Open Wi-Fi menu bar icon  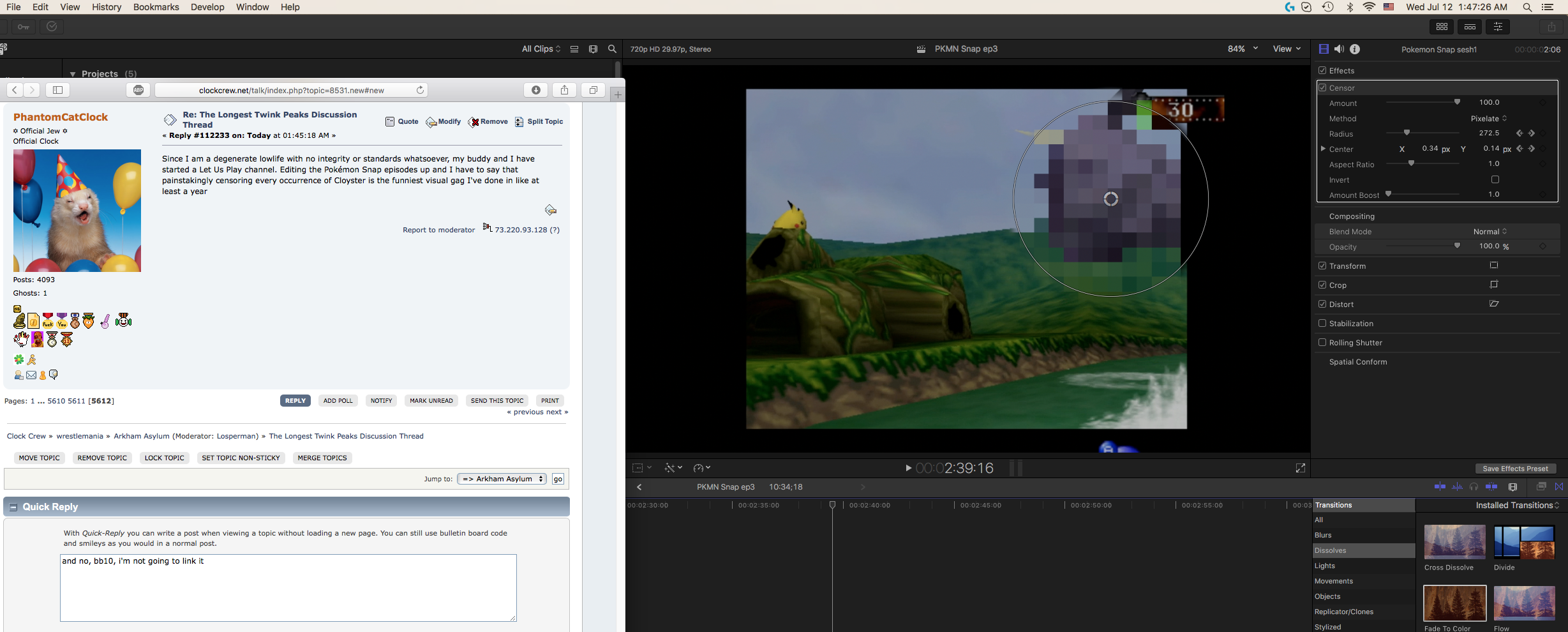(x=1369, y=7)
